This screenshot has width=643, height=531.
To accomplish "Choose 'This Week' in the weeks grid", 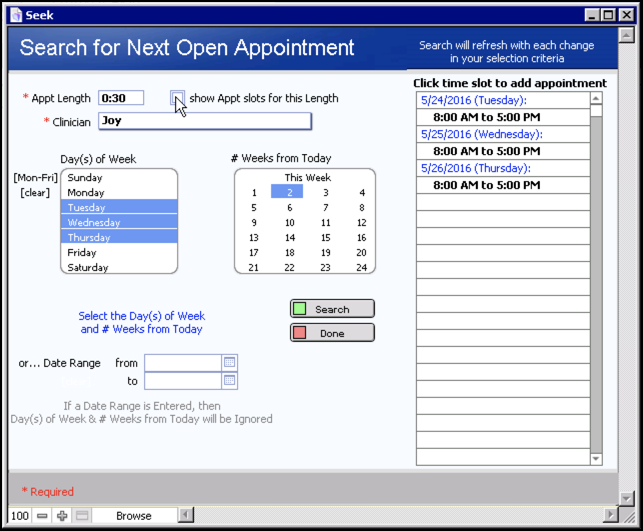I will click(307, 177).
